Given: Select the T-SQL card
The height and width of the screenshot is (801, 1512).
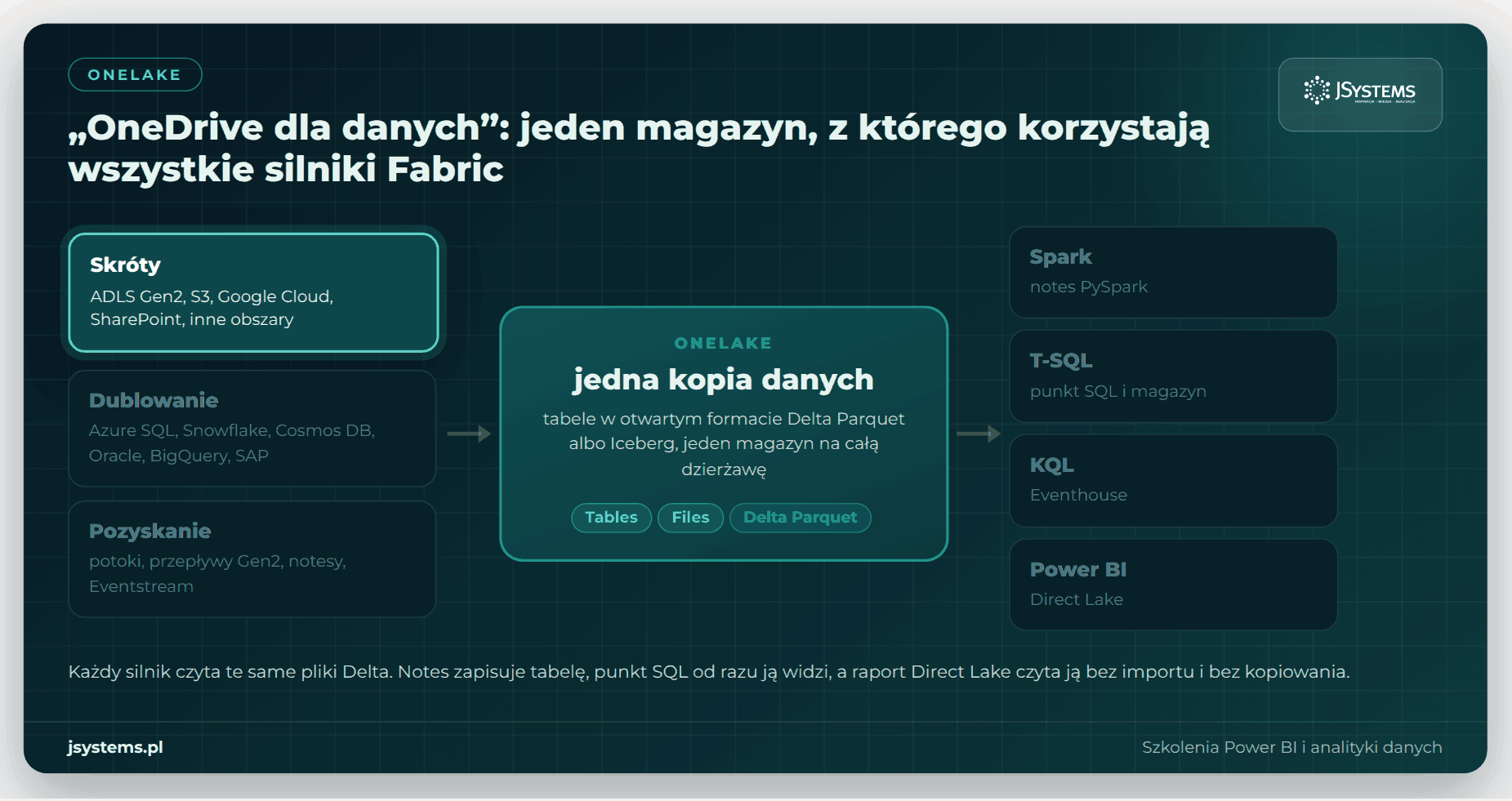Looking at the screenshot, I should coord(1173,376).
